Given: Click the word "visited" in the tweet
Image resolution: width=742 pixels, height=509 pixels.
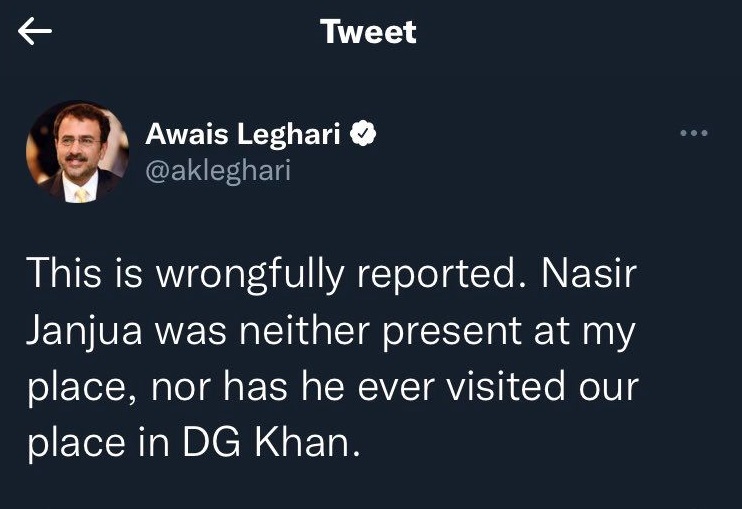Looking at the screenshot, I should (506, 386).
